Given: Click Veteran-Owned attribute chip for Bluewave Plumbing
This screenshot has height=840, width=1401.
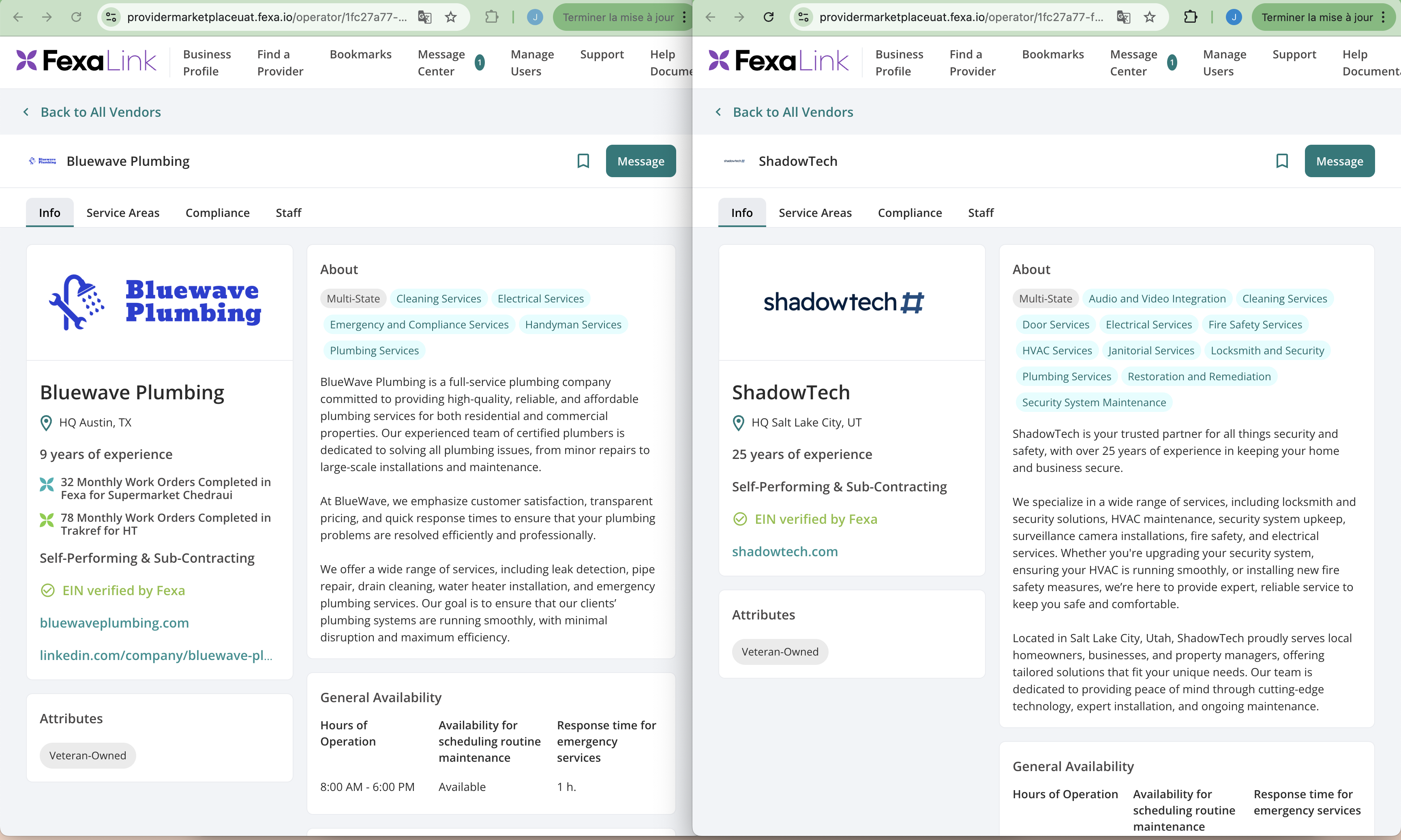Looking at the screenshot, I should [88, 756].
